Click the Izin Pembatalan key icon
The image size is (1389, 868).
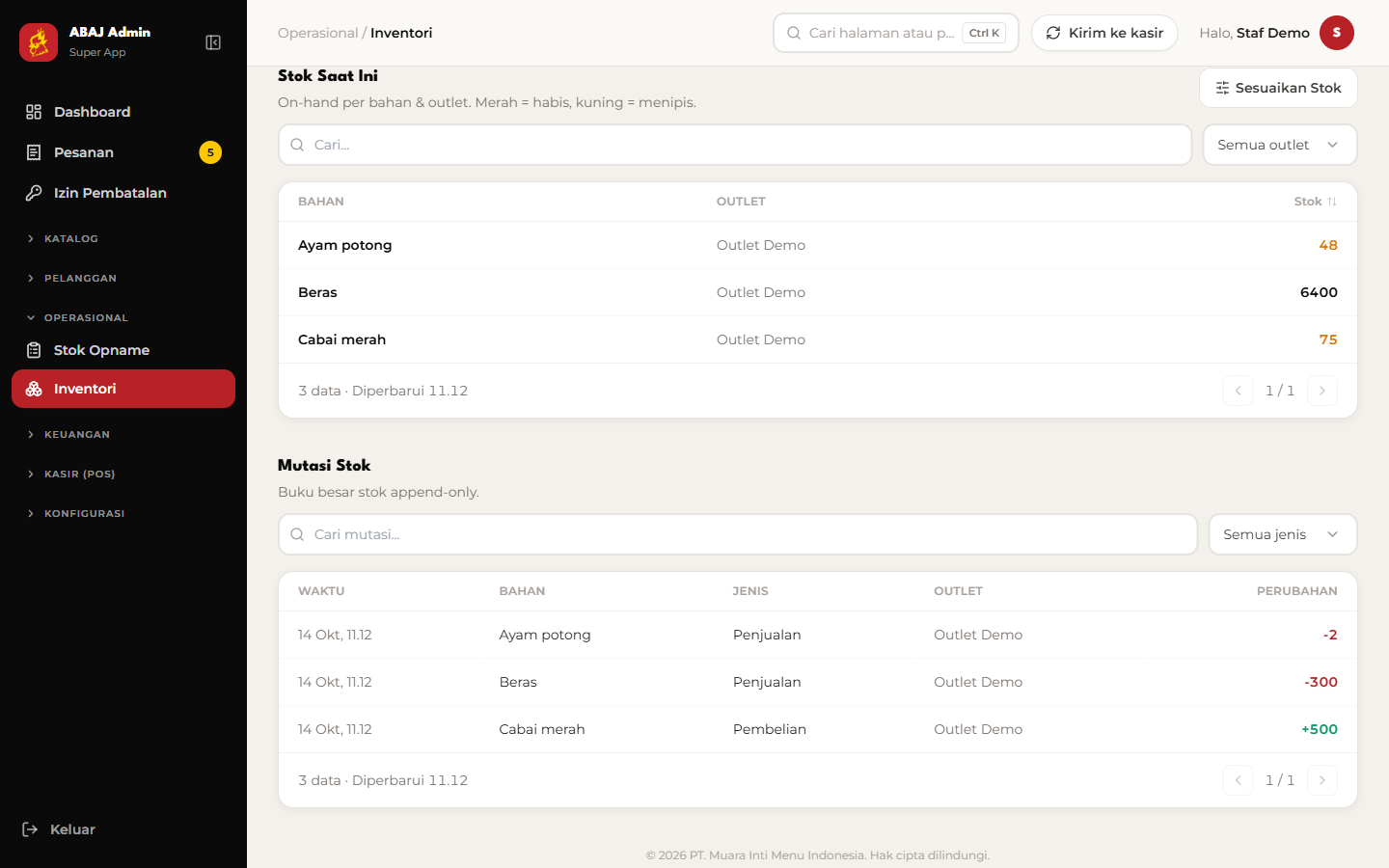[34, 193]
